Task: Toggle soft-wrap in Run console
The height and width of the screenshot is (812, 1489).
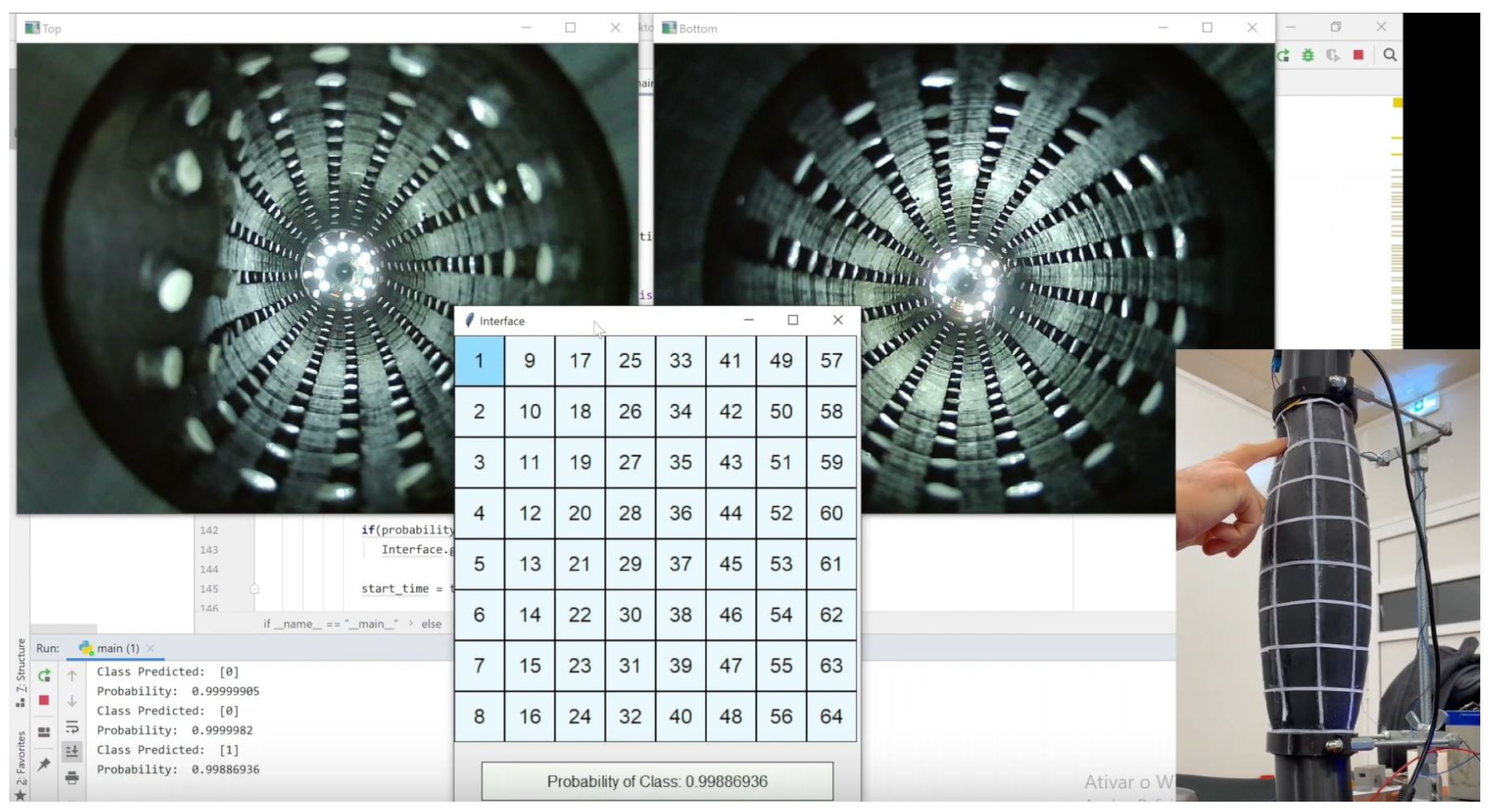Action: (x=72, y=726)
